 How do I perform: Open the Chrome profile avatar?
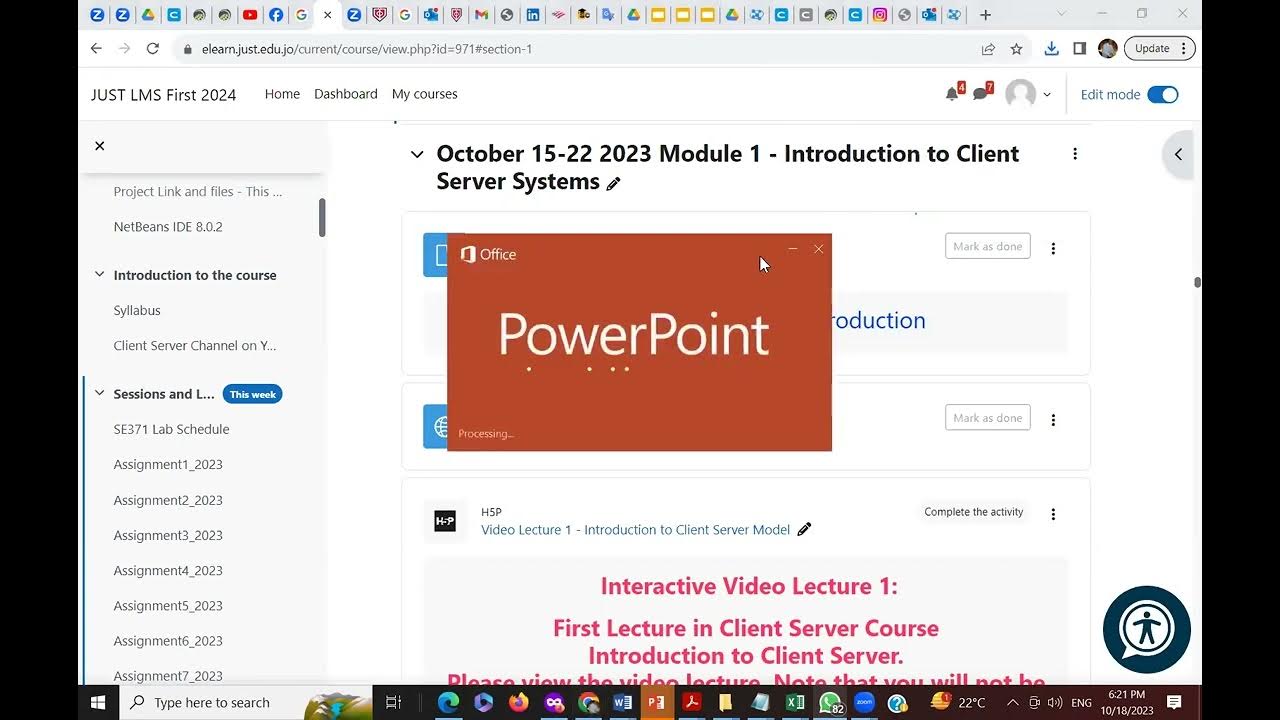coord(1107,48)
